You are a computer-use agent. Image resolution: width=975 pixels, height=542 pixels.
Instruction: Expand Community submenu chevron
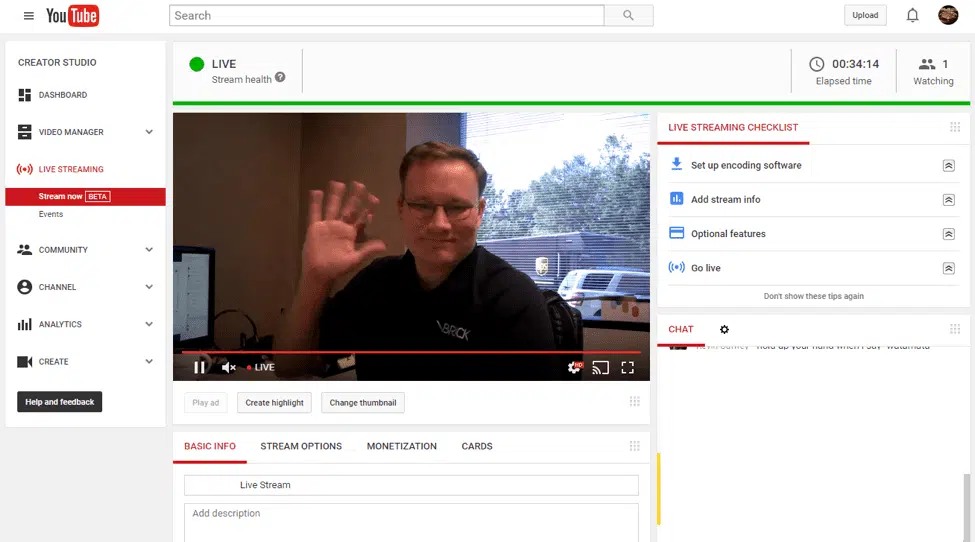pos(149,250)
